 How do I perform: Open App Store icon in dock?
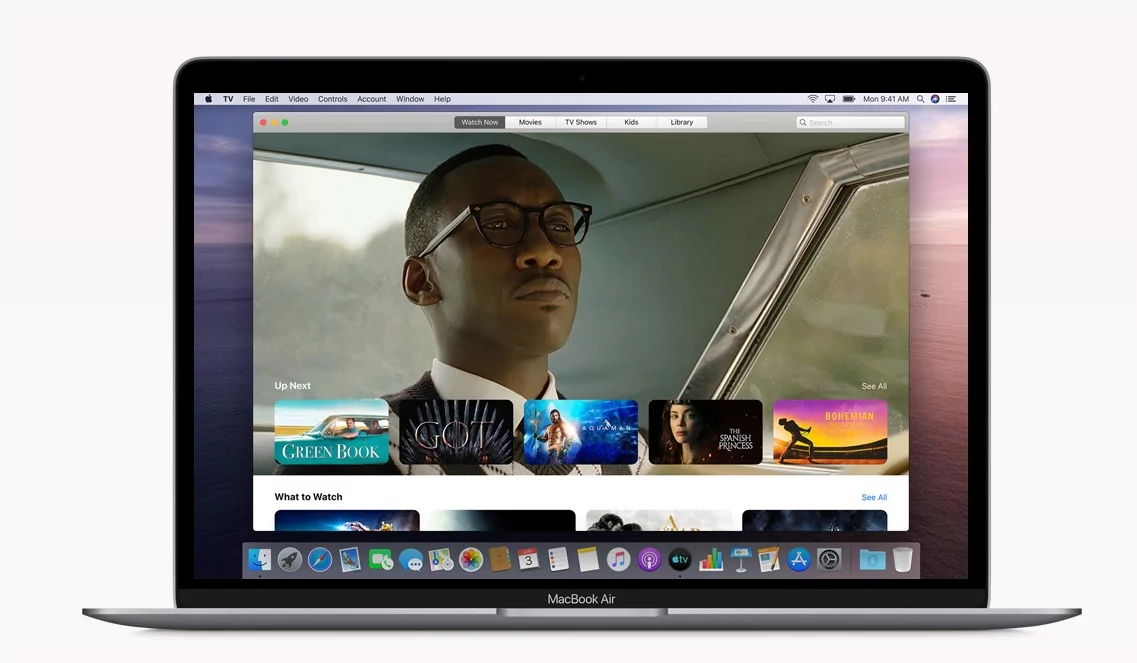pos(798,559)
